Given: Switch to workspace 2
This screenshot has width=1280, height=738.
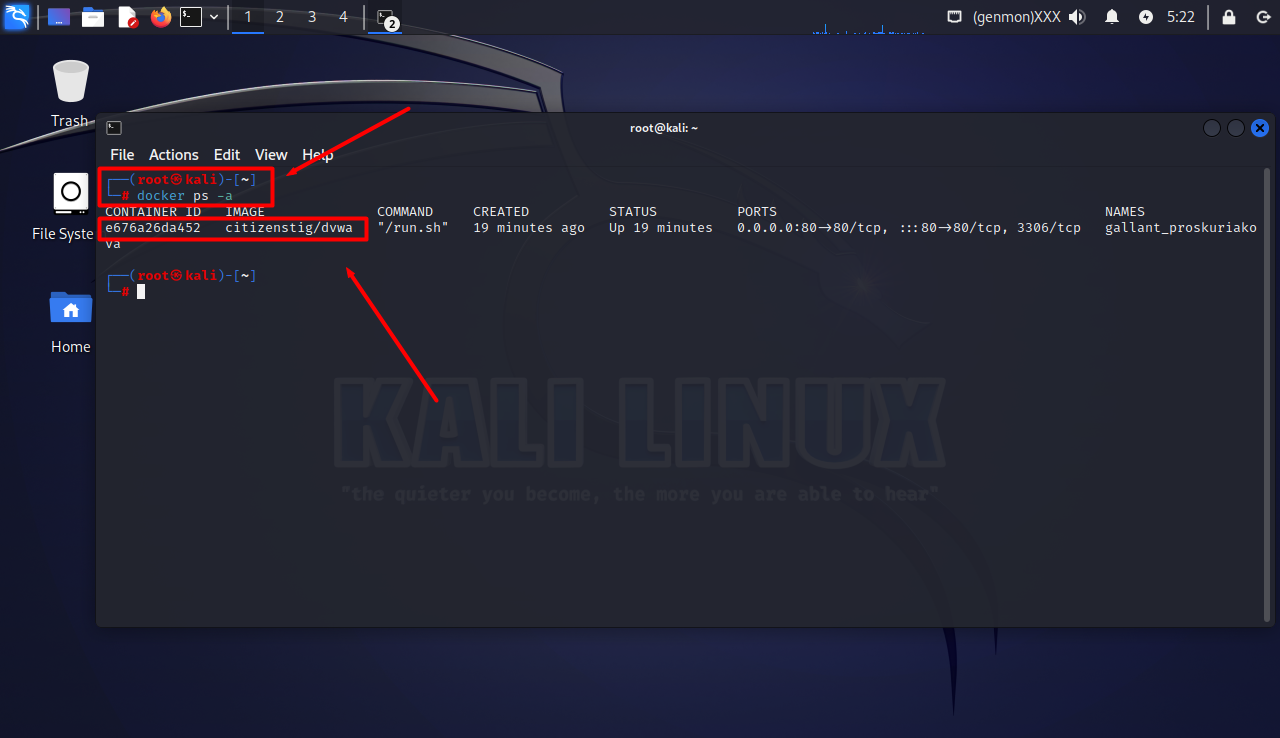Looking at the screenshot, I should pos(279,17).
